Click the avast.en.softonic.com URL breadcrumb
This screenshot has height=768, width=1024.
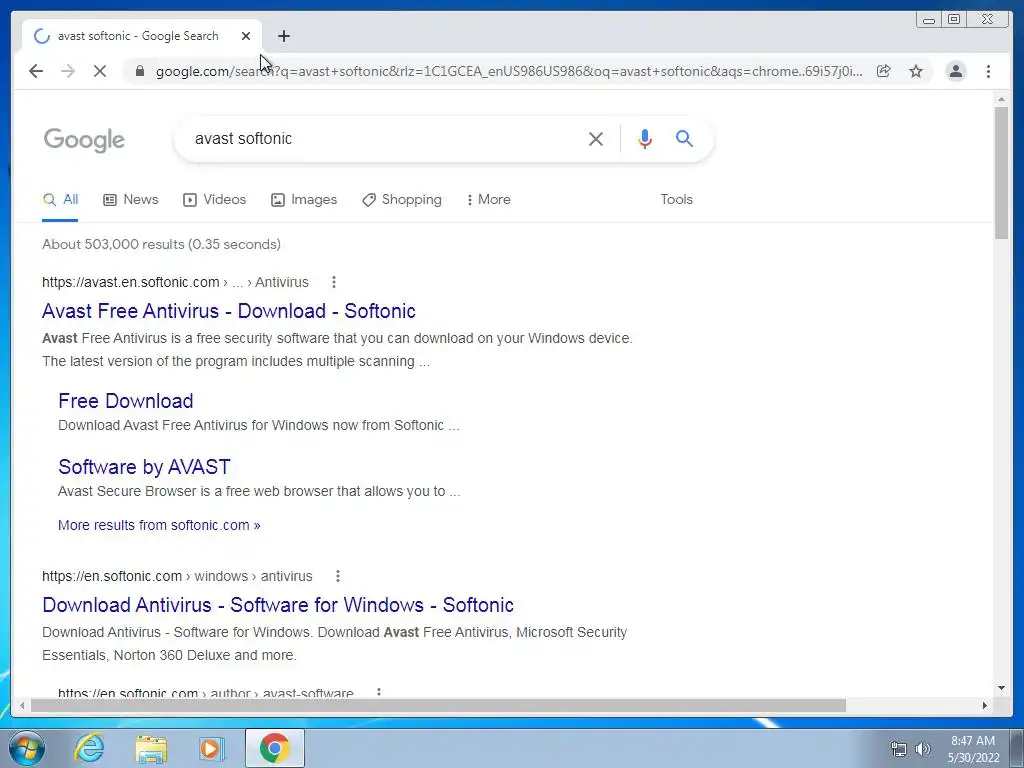coord(175,282)
